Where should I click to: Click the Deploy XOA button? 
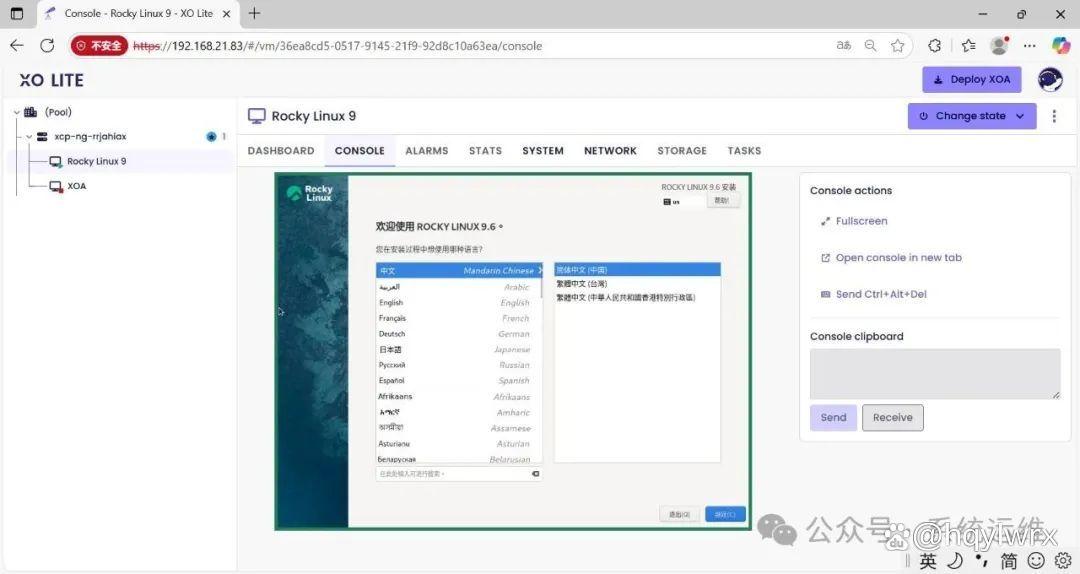point(972,79)
